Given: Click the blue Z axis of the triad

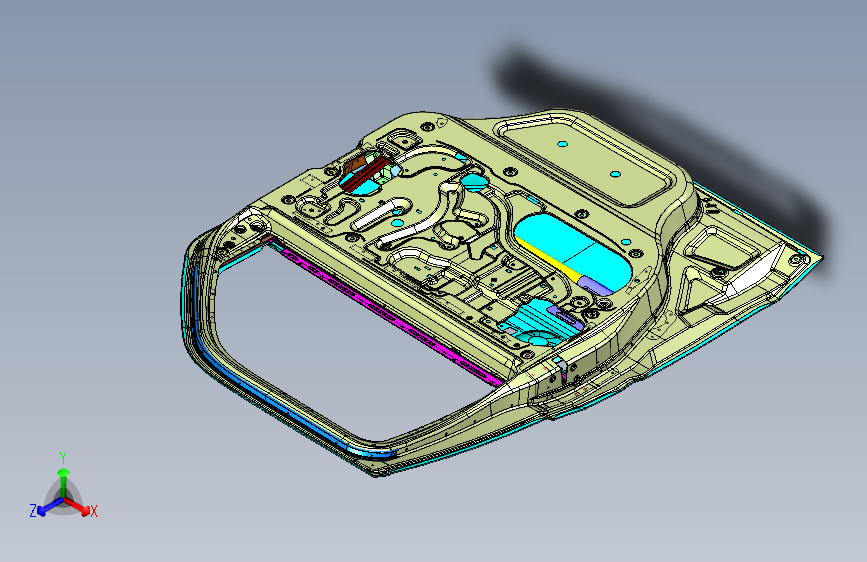Looking at the screenshot, I should click(49, 507).
